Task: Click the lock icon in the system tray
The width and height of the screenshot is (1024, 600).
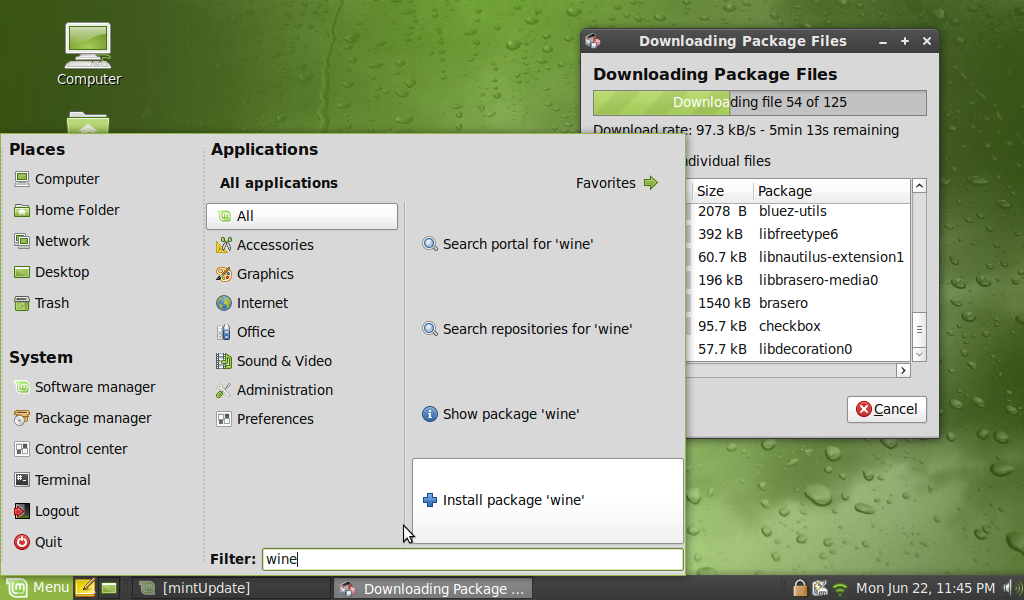Action: point(800,588)
